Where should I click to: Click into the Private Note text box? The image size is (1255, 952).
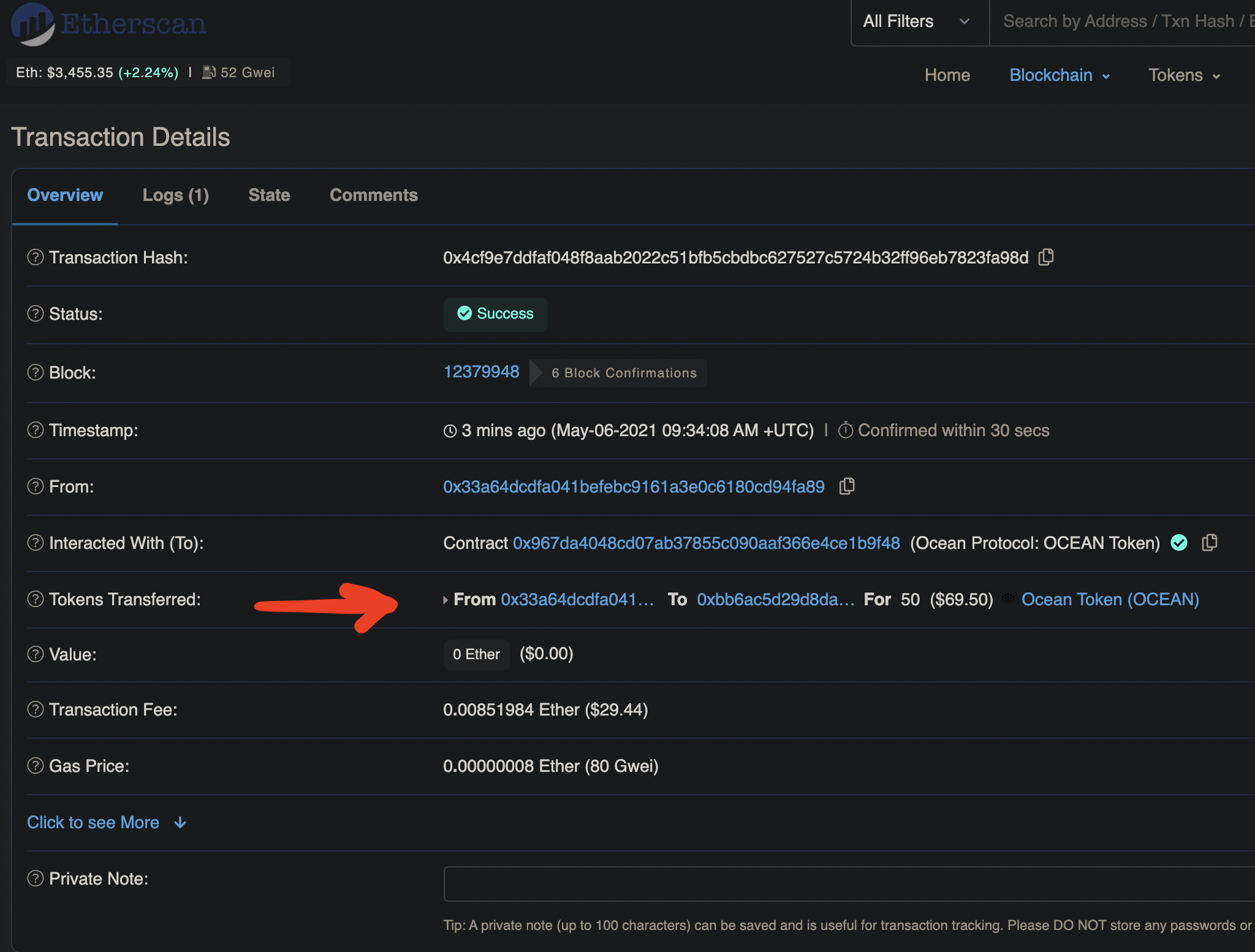click(849, 883)
